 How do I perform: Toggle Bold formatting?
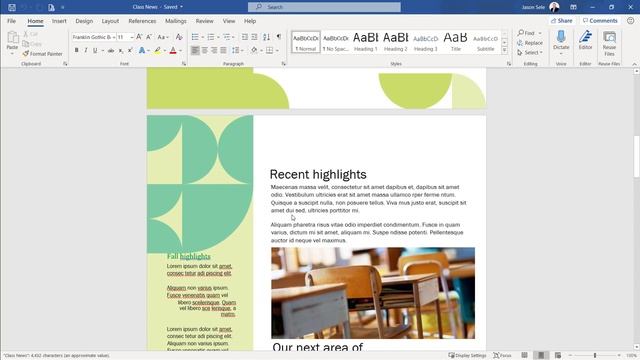76,51
